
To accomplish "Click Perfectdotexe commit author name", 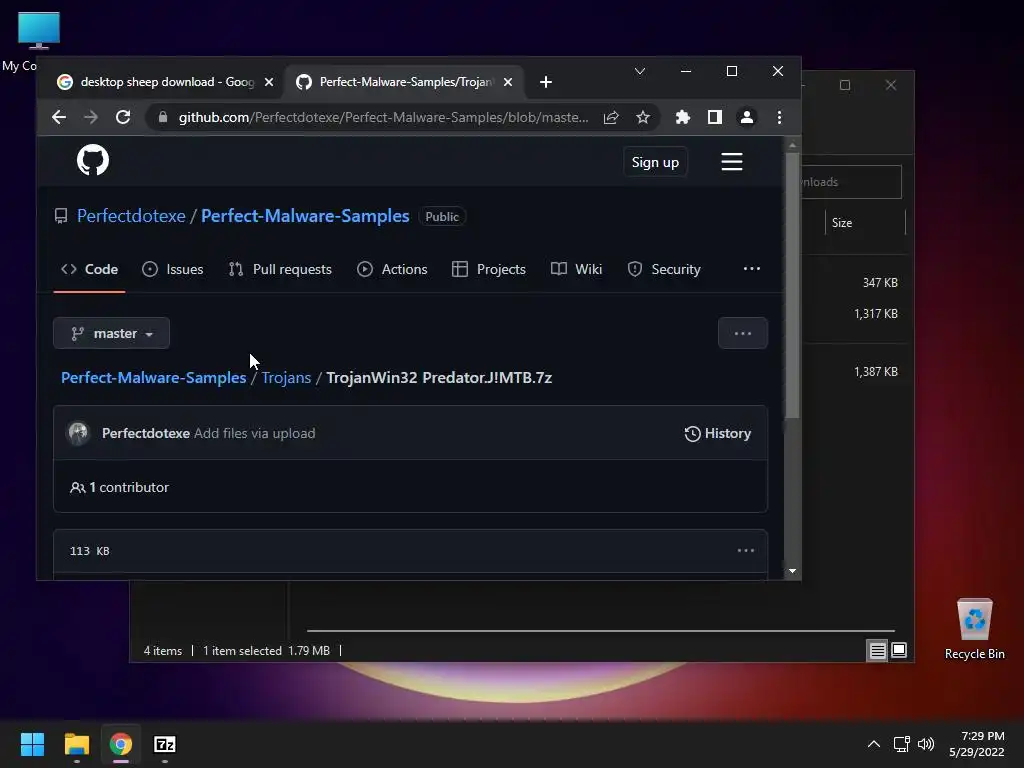I will [146, 433].
